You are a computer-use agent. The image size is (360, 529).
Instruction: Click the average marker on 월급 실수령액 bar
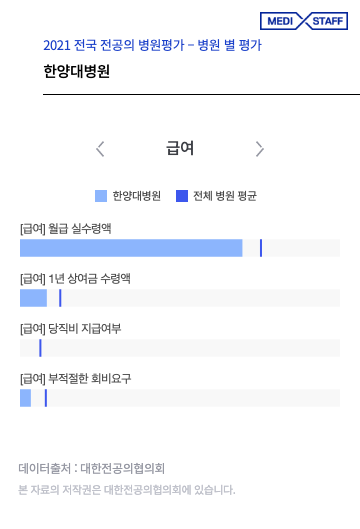[x=261, y=248]
